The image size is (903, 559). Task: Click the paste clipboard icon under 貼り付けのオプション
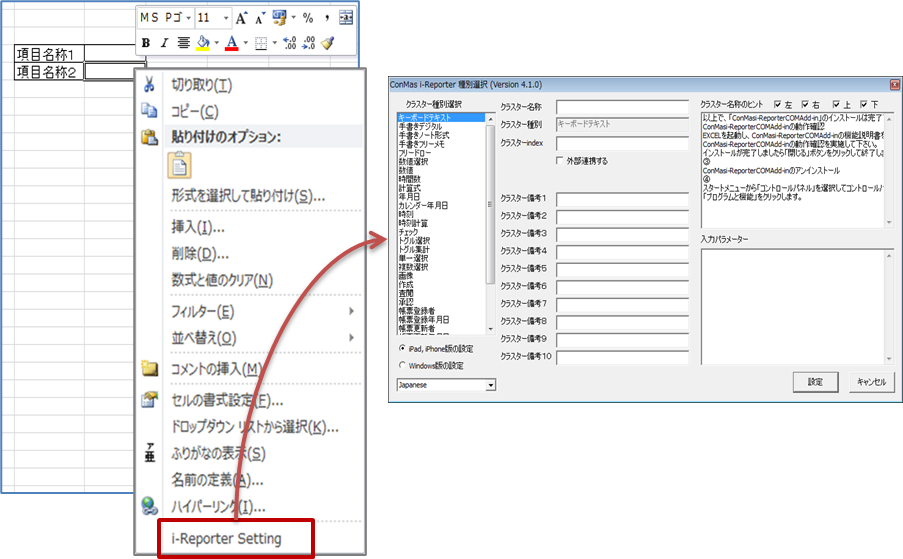[x=180, y=164]
